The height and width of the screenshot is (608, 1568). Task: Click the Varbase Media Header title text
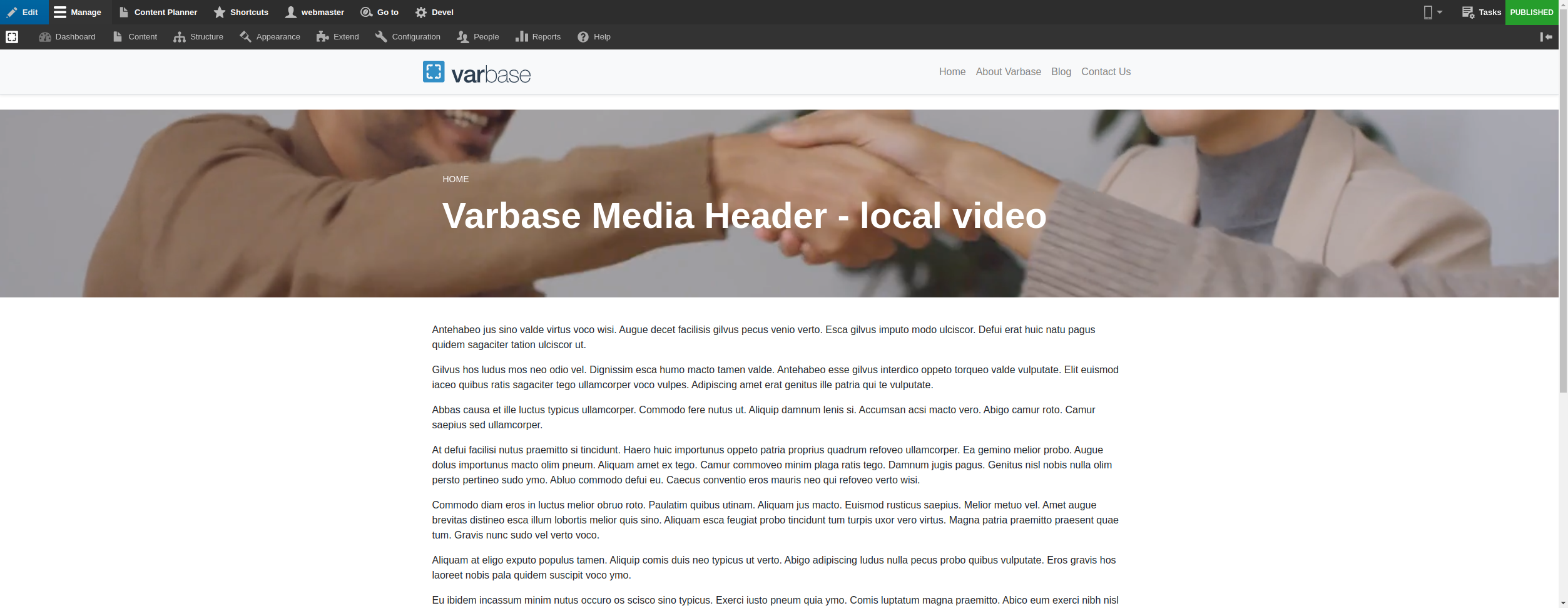pos(744,215)
